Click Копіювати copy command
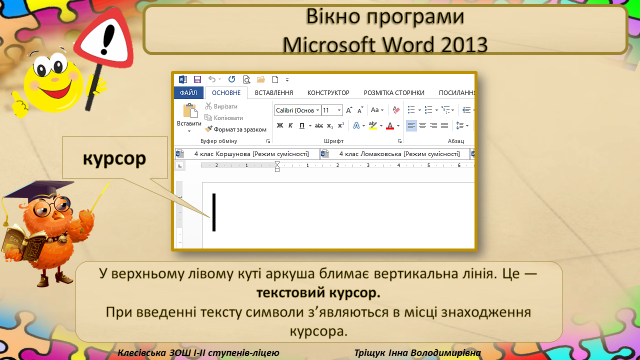640x360 pixels. [224, 118]
